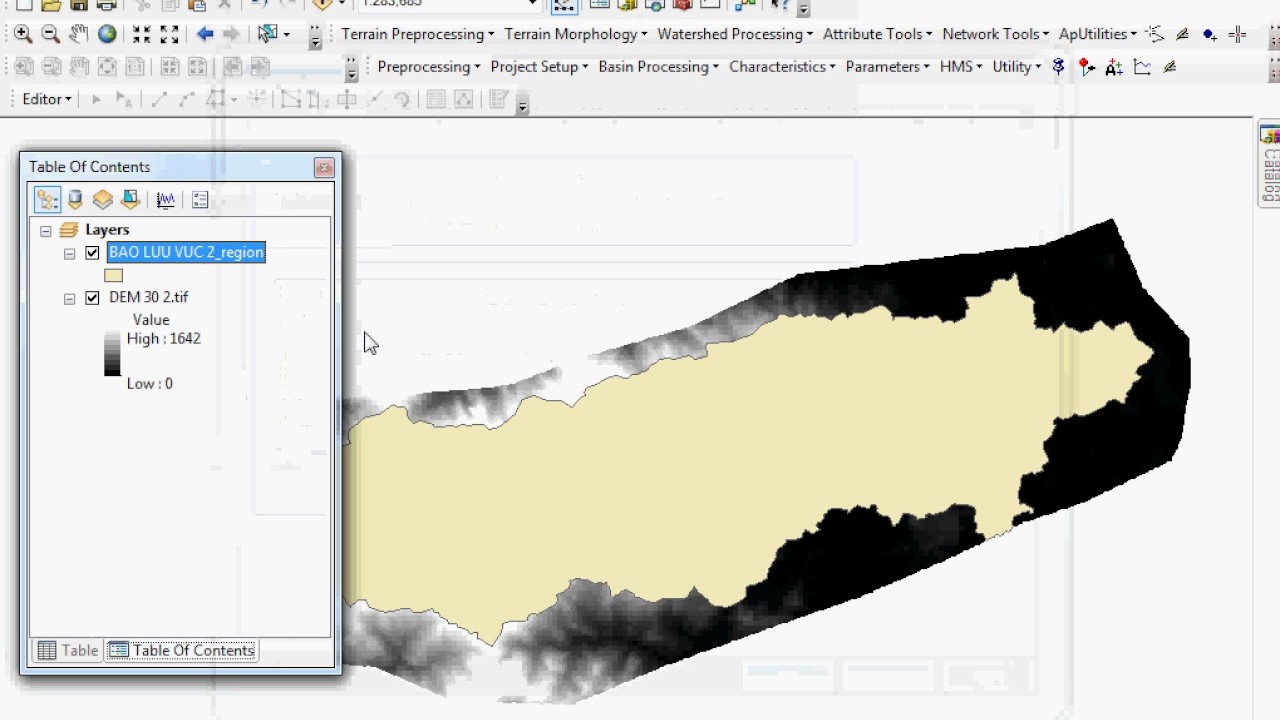Click the Full Extent globe icon
Viewport: 1280px width, 720px height.
[107, 34]
